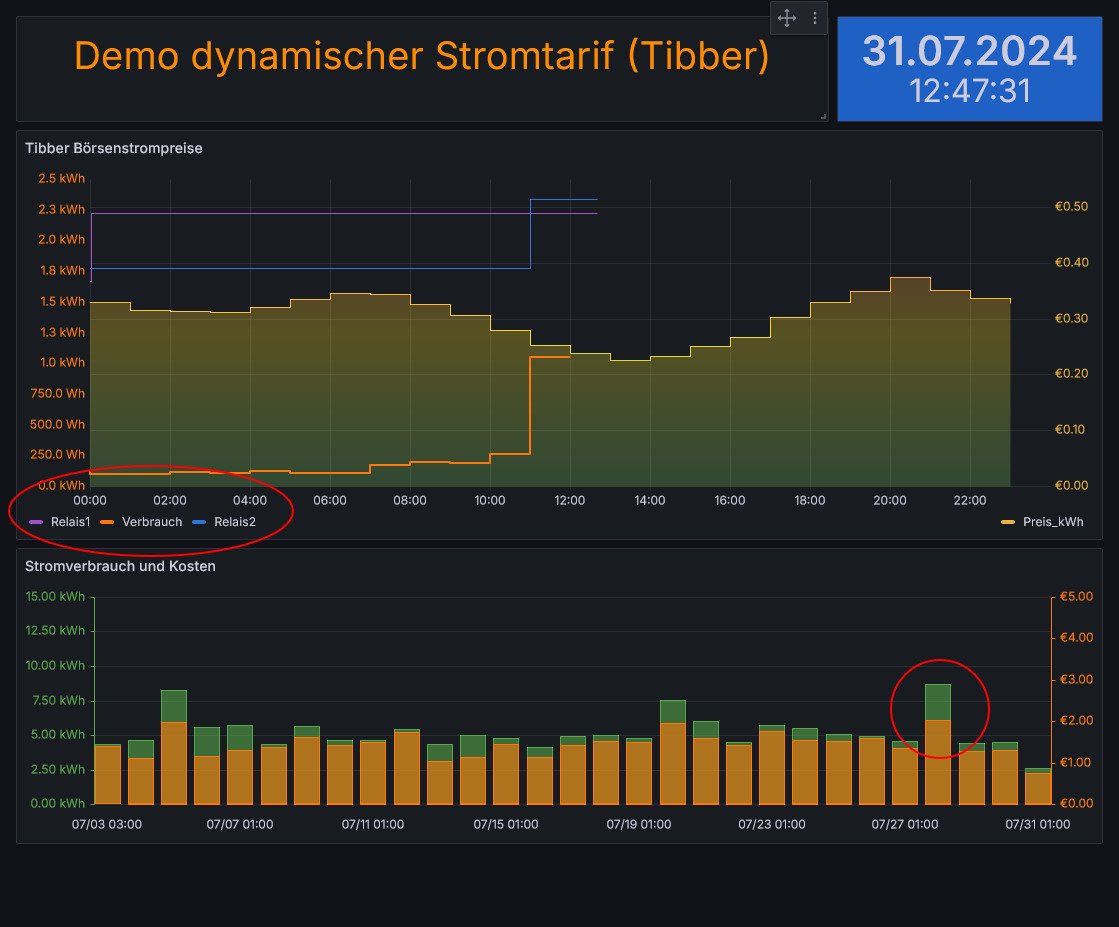Click the blue Relais2 line step at 11:00
1119x927 pixels.
(531, 233)
